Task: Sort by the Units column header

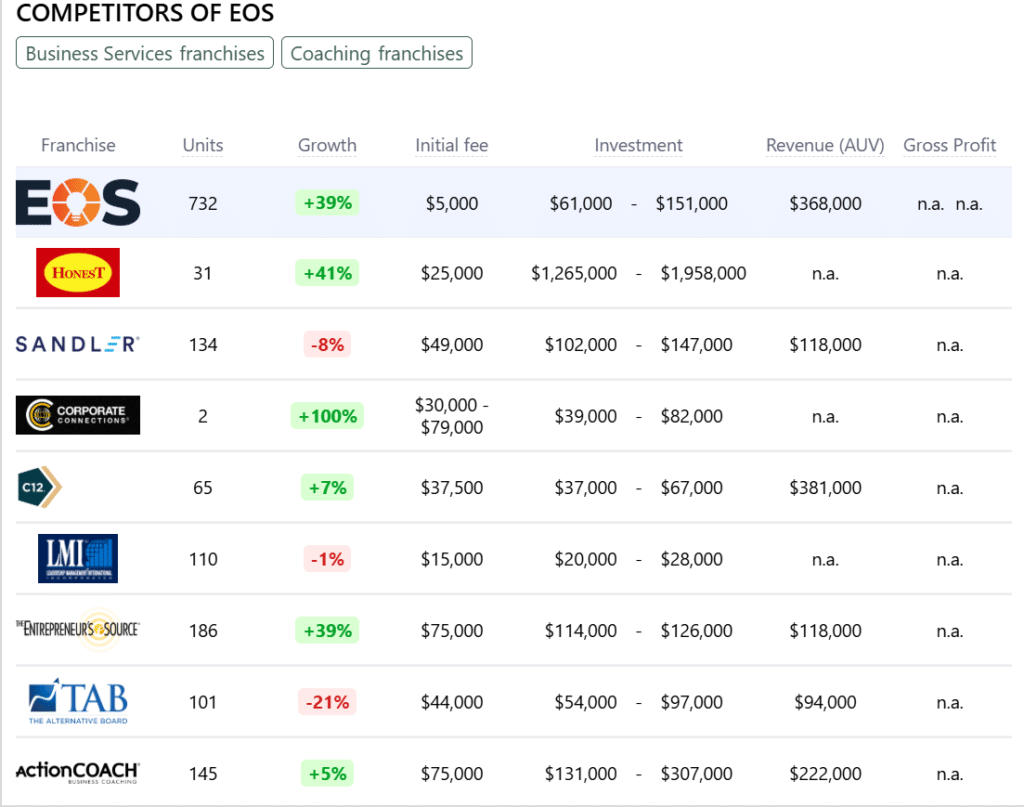Action: pyautogui.click(x=203, y=145)
